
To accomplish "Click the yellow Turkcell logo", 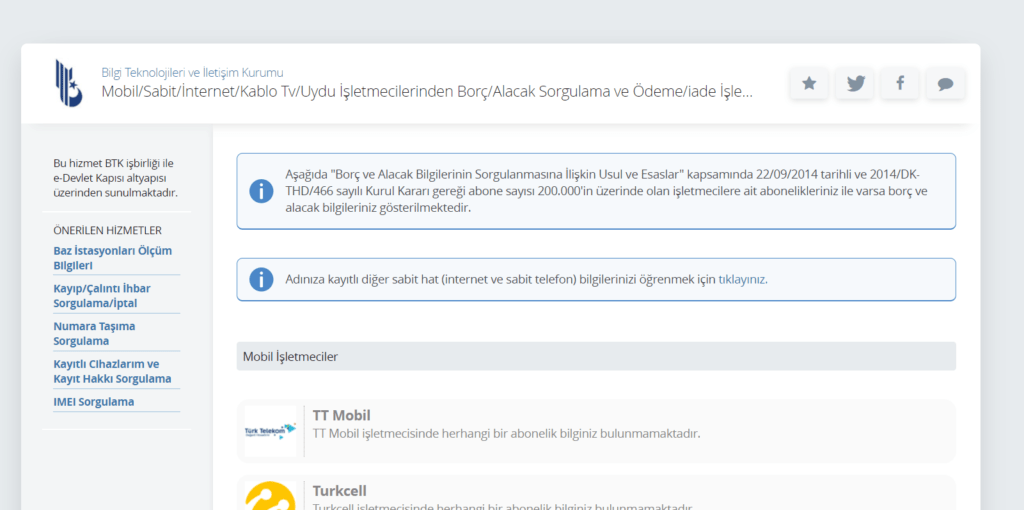I will tap(270, 496).
